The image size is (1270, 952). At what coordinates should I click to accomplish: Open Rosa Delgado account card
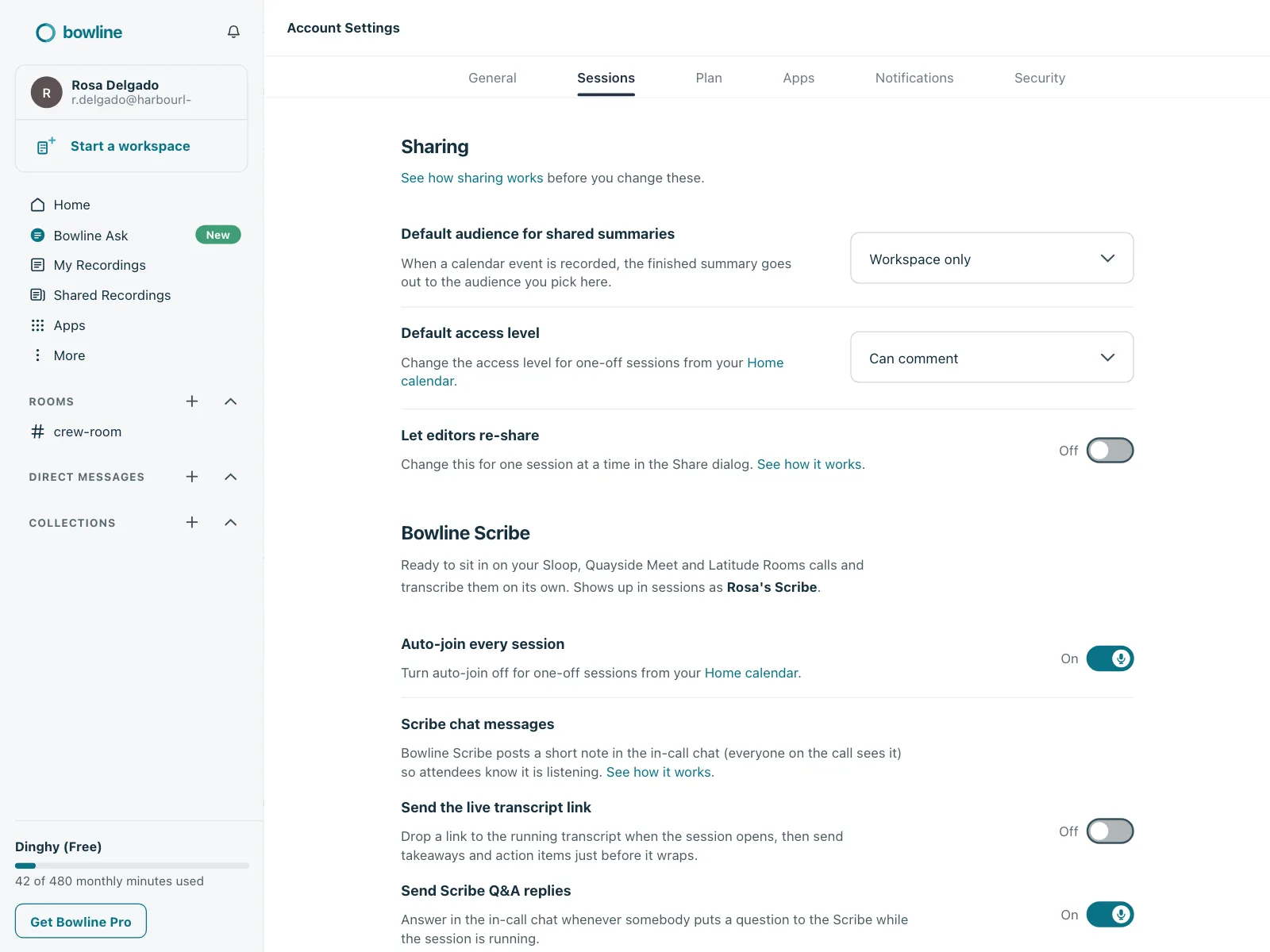[x=132, y=92]
